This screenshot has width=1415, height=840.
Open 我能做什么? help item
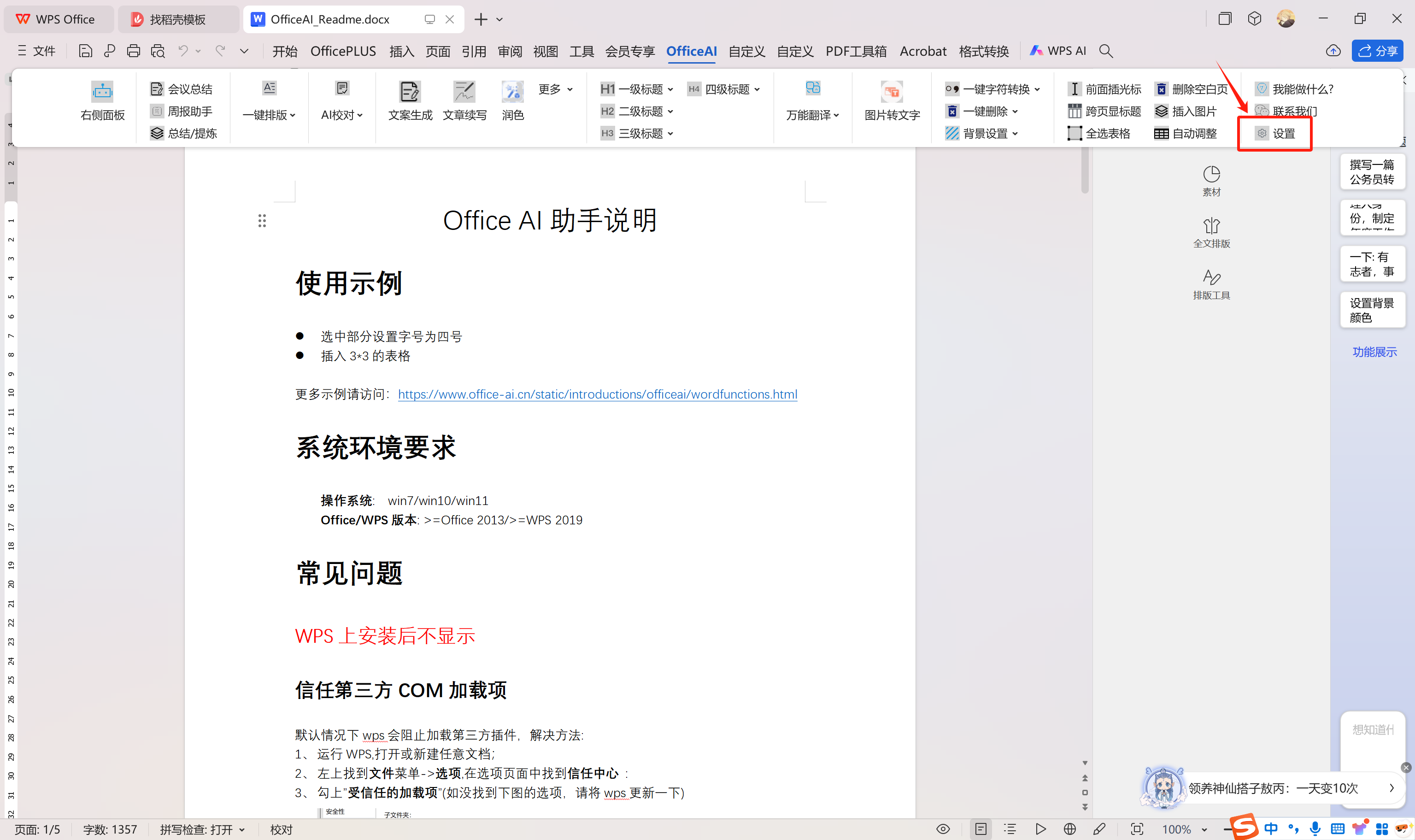click(x=1294, y=89)
